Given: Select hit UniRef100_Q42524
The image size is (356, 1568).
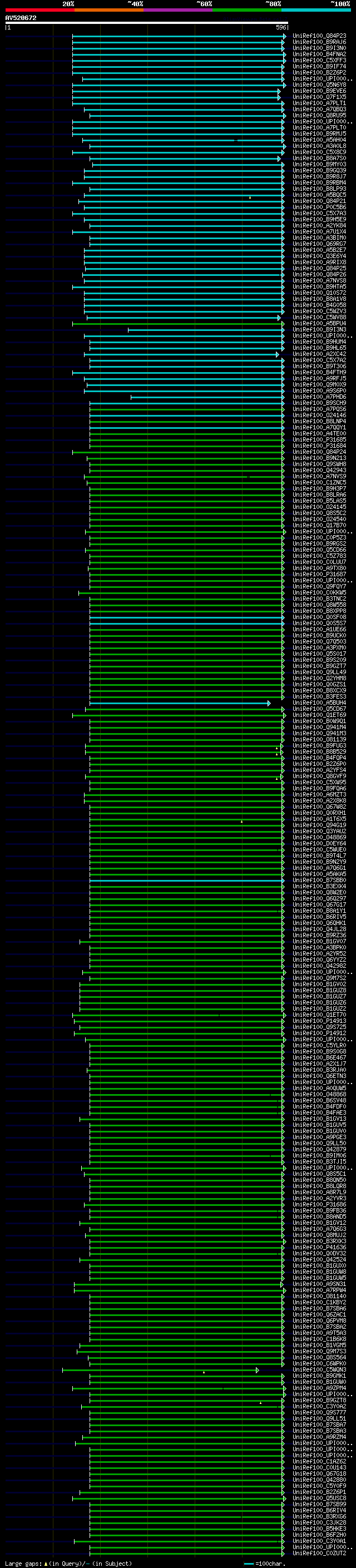Looking at the screenshot, I should click(319, 1260).
